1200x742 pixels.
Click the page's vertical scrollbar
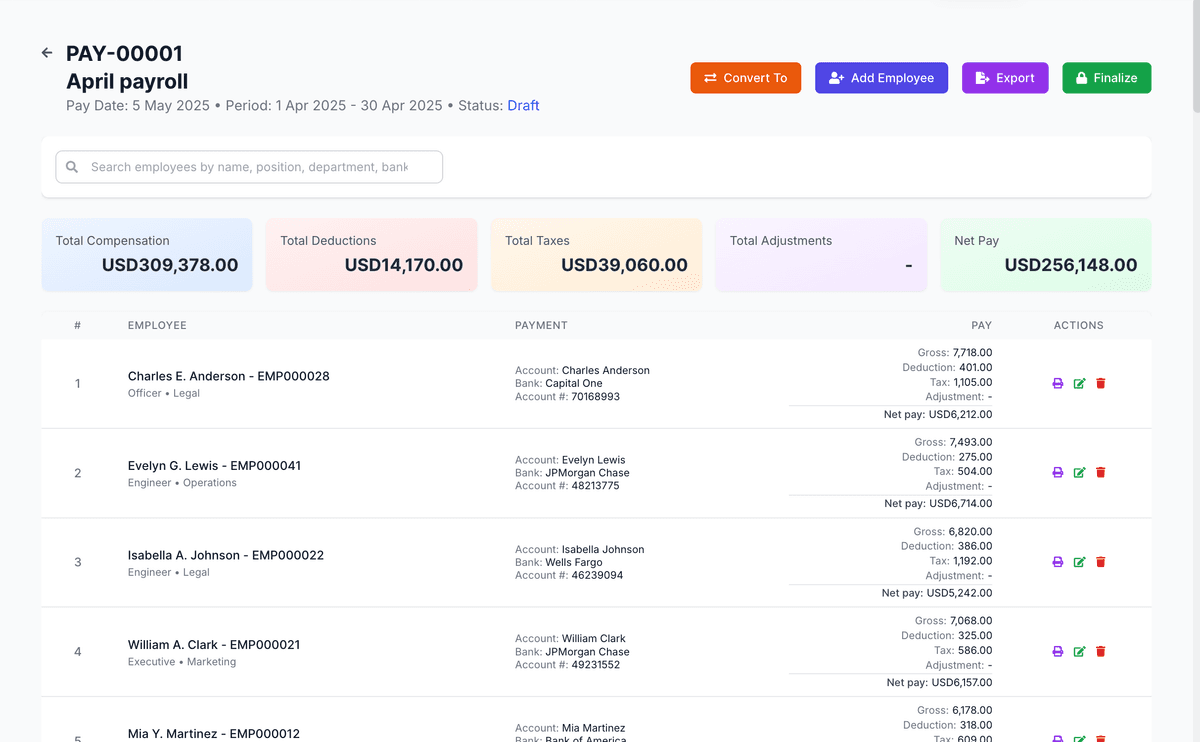1194,60
